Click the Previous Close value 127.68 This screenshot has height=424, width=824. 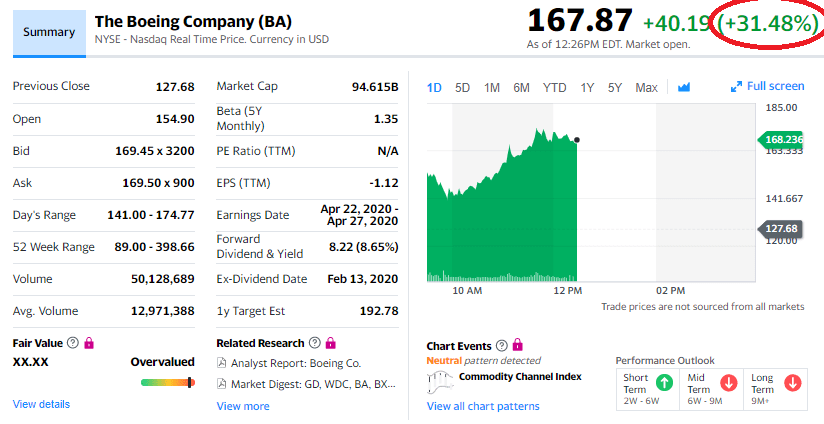175,87
